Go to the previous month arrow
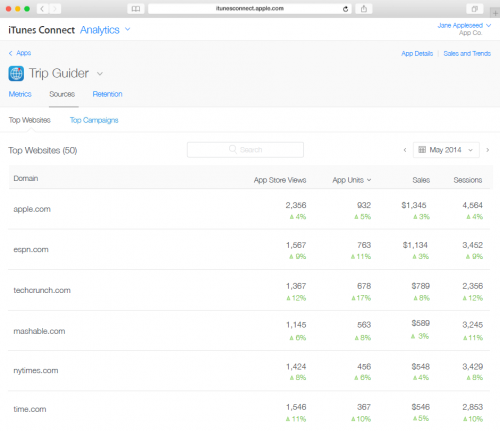500x431 pixels. pyautogui.click(x=405, y=150)
